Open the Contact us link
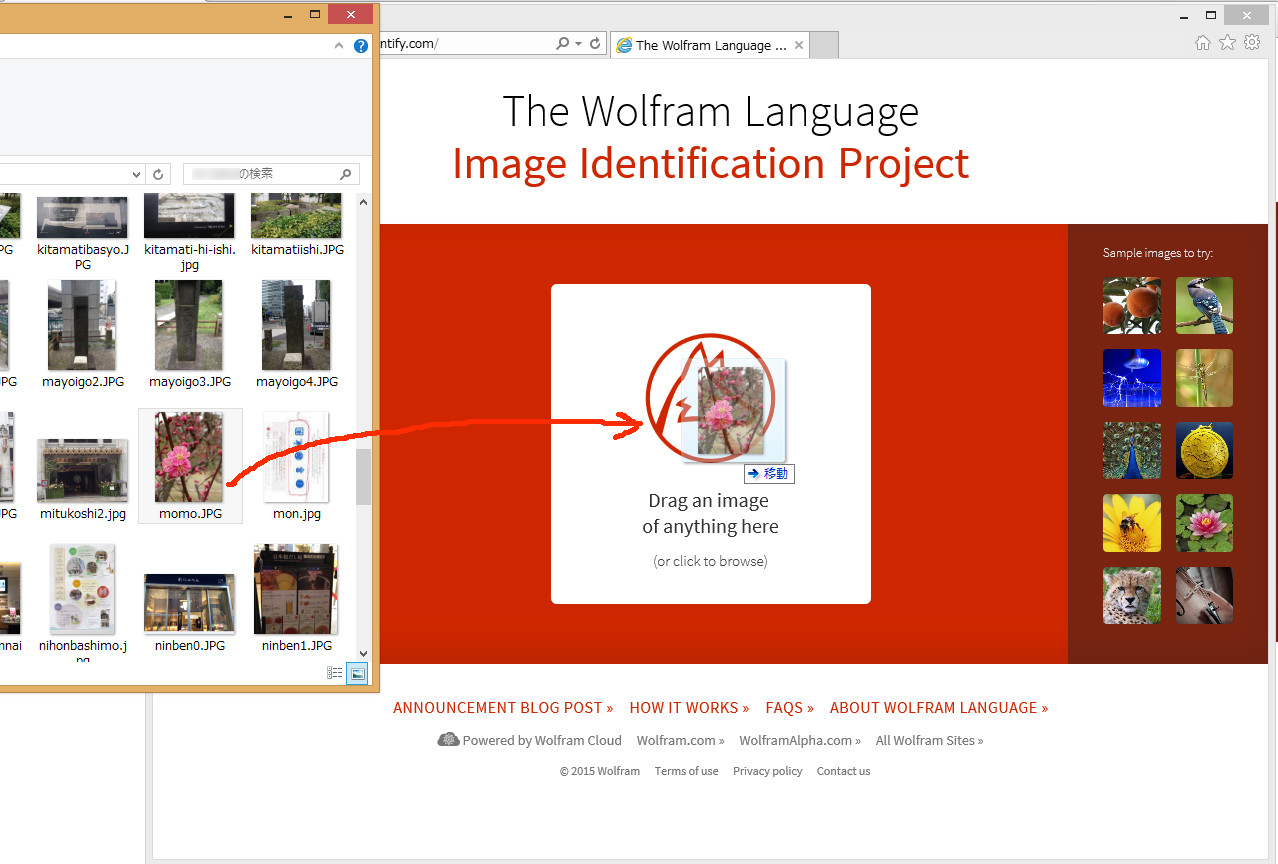 (844, 771)
